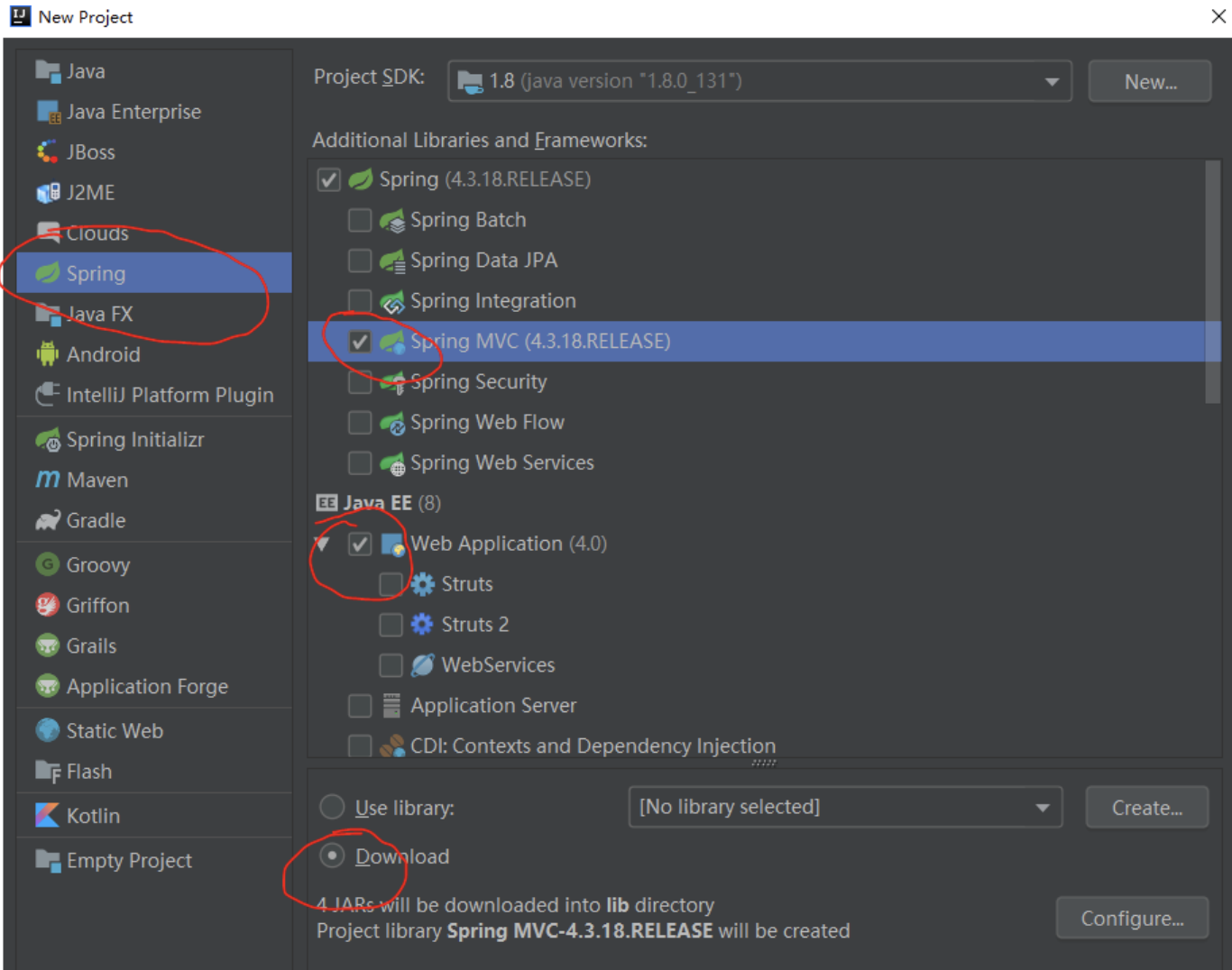Open the Project SDK dropdown
The image size is (1232, 970).
click(x=759, y=81)
